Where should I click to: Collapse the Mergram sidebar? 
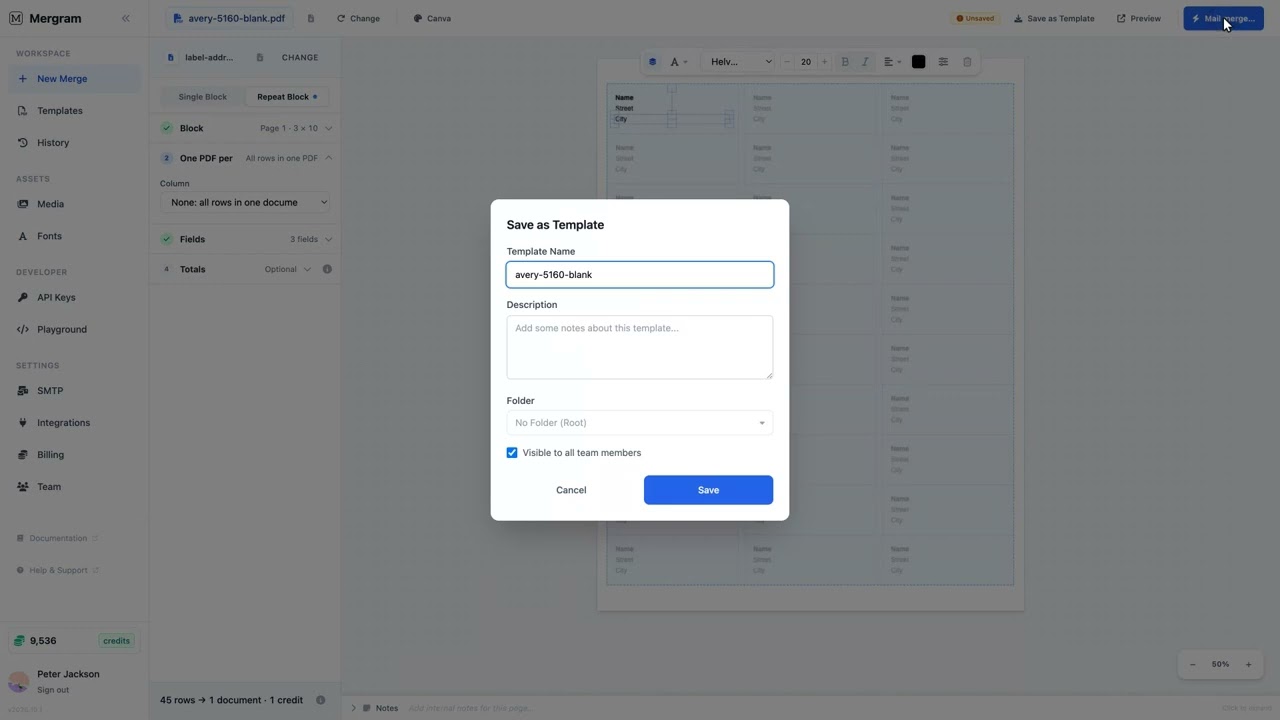pyautogui.click(x=125, y=18)
